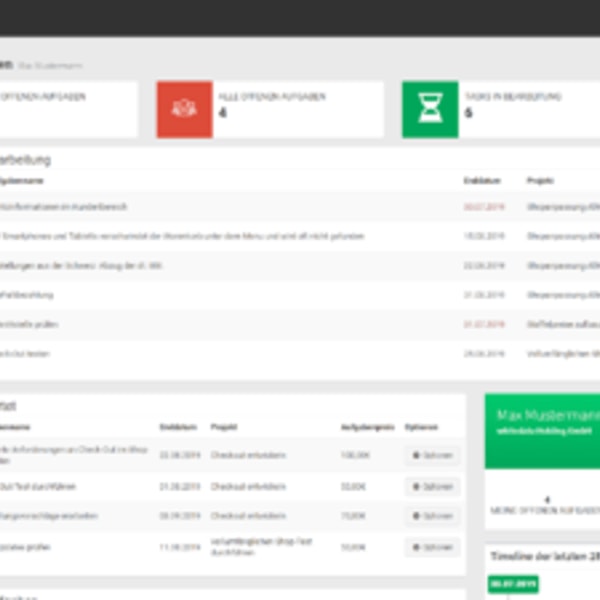600x600 pixels.
Task: Click Checkout entwickeln project in 100,00€ row
Action: 248,455
